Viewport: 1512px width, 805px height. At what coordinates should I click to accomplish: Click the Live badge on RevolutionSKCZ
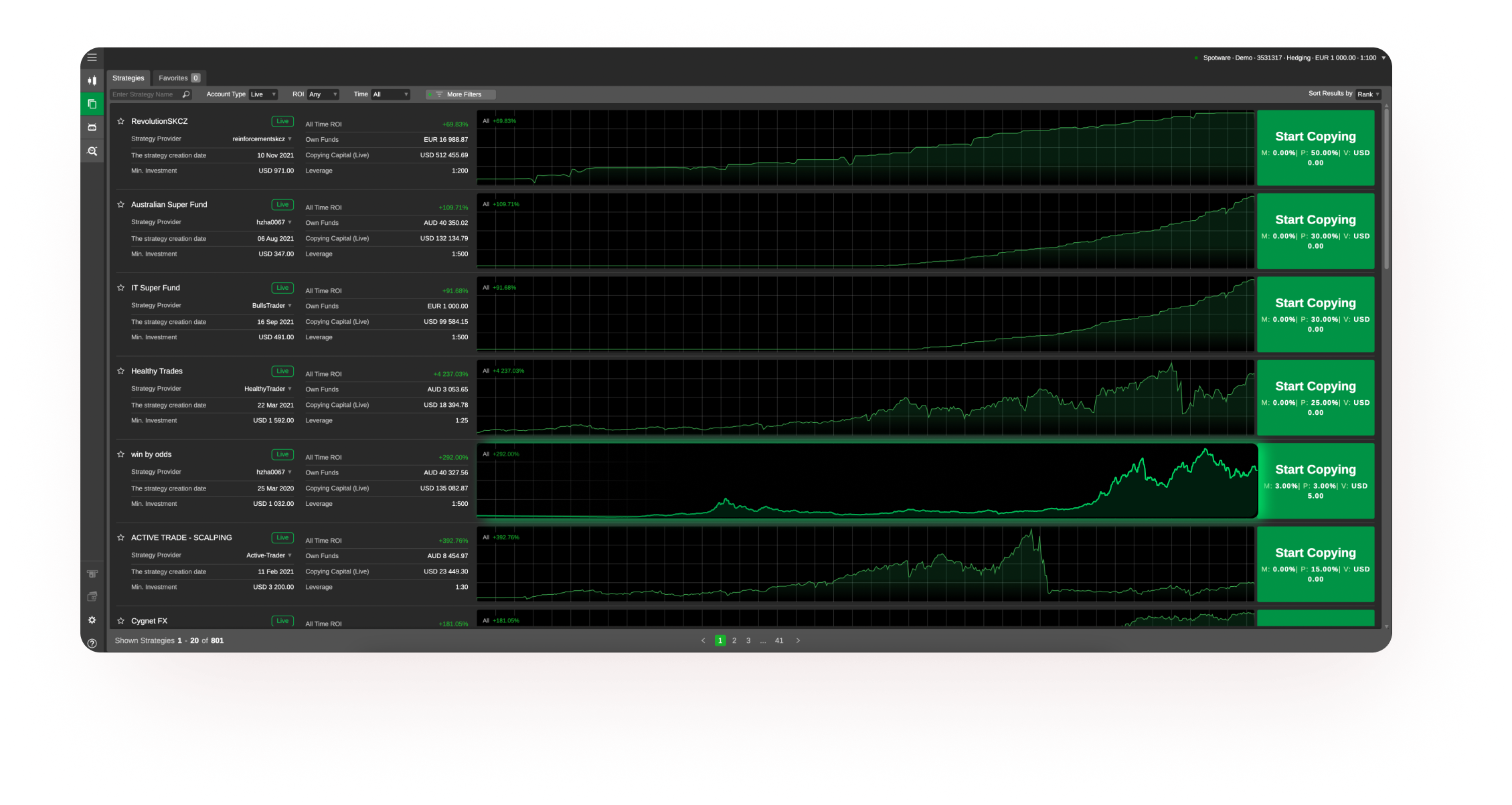[282, 121]
